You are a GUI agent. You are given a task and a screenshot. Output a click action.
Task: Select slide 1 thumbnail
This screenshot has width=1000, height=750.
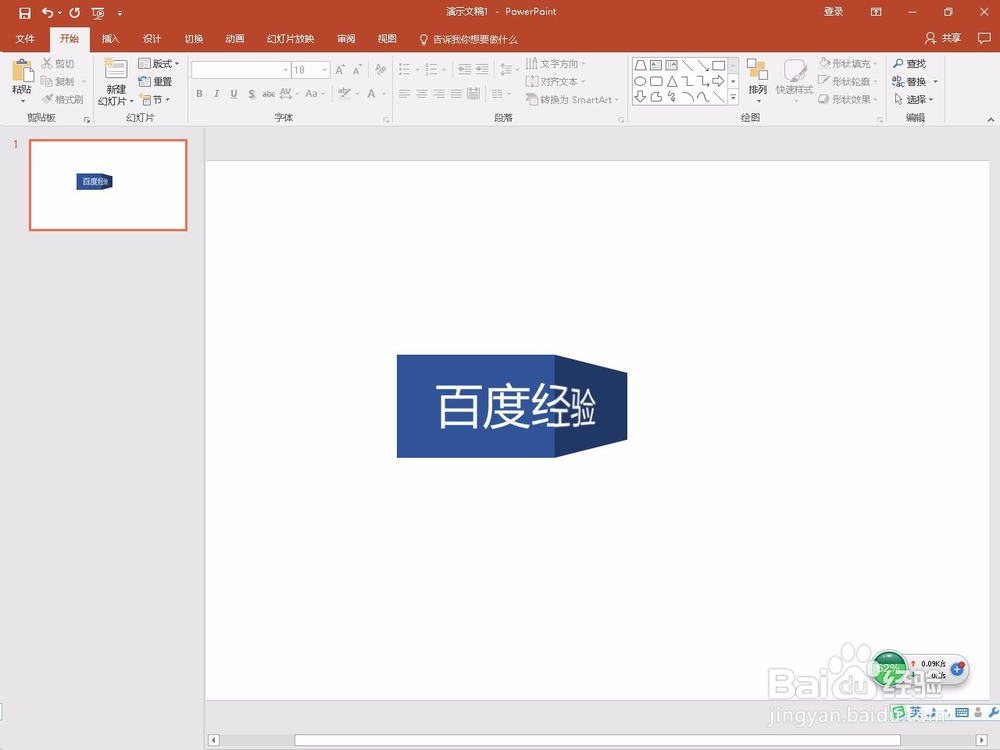coord(108,185)
